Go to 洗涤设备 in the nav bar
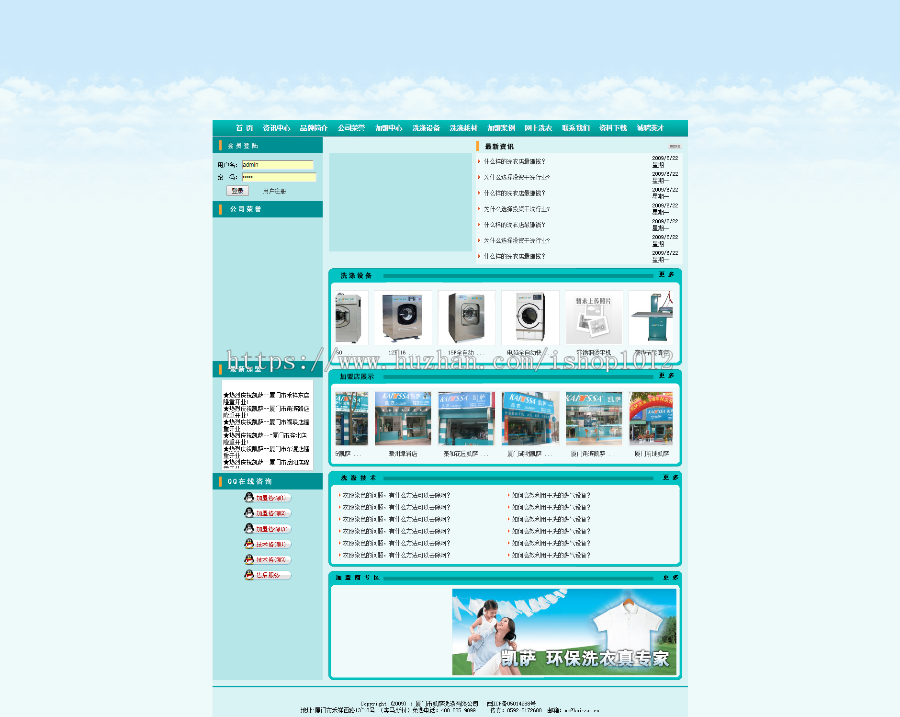The width and height of the screenshot is (900, 717). 426,128
